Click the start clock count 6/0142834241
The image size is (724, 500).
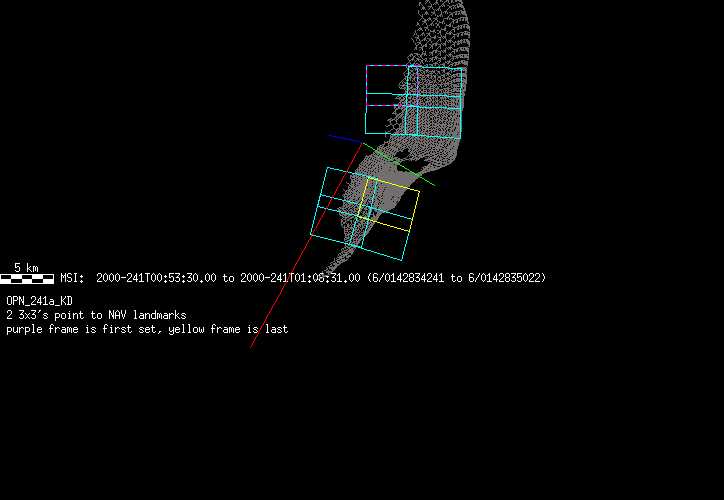tap(408, 278)
